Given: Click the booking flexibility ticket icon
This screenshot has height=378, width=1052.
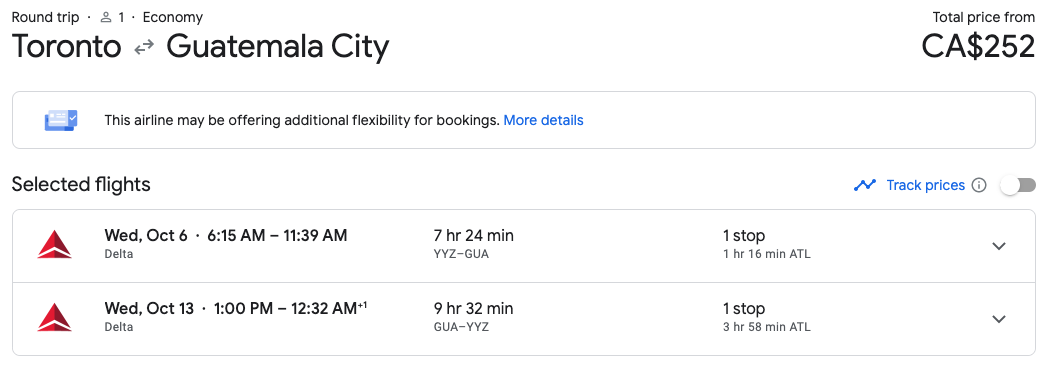Looking at the screenshot, I should pos(61,120).
